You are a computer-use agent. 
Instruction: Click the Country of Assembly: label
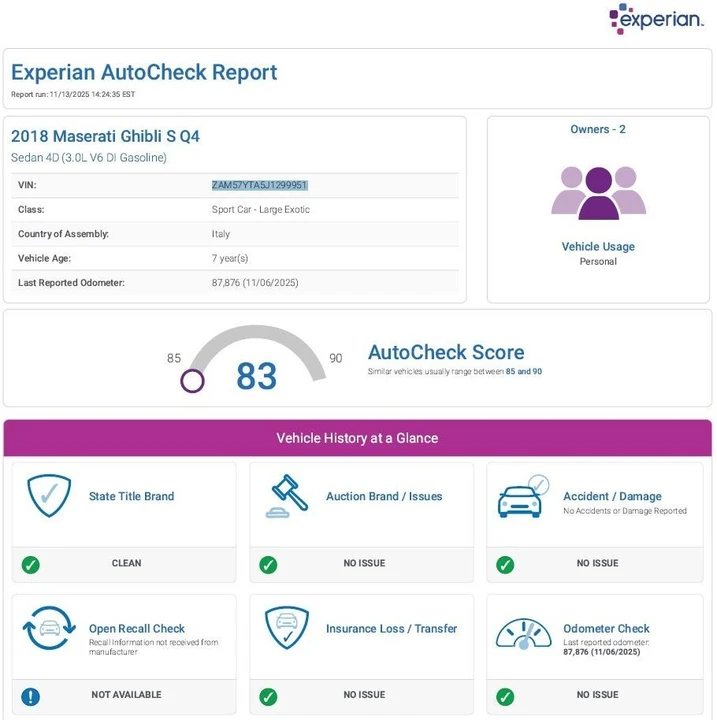[63, 234]
